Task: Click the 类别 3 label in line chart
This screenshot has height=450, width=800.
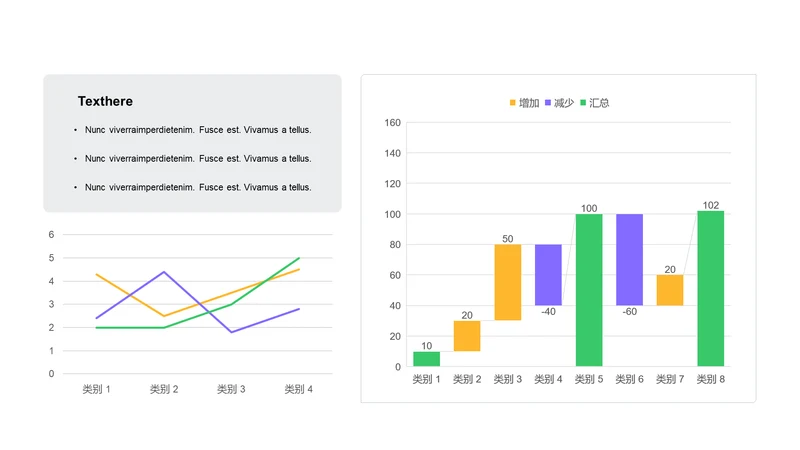Action: click(x=231, y=389)
